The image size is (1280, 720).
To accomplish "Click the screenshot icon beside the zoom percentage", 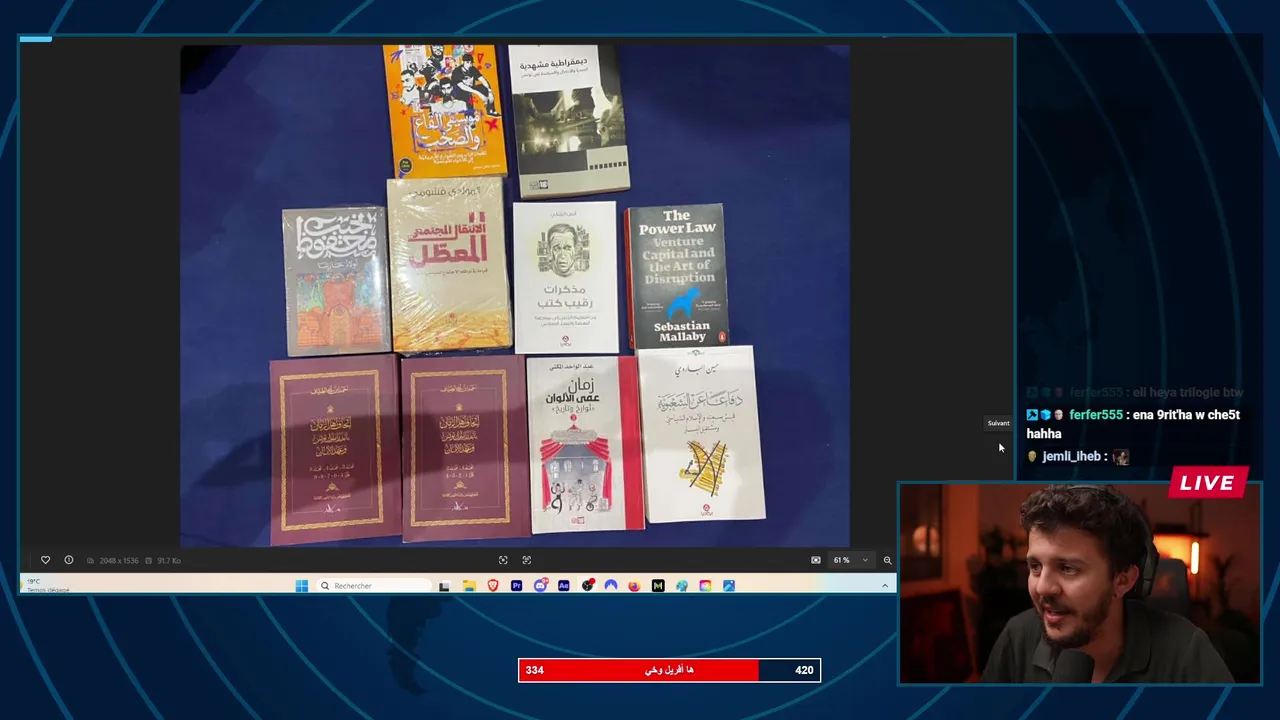I will pos(816,560).
